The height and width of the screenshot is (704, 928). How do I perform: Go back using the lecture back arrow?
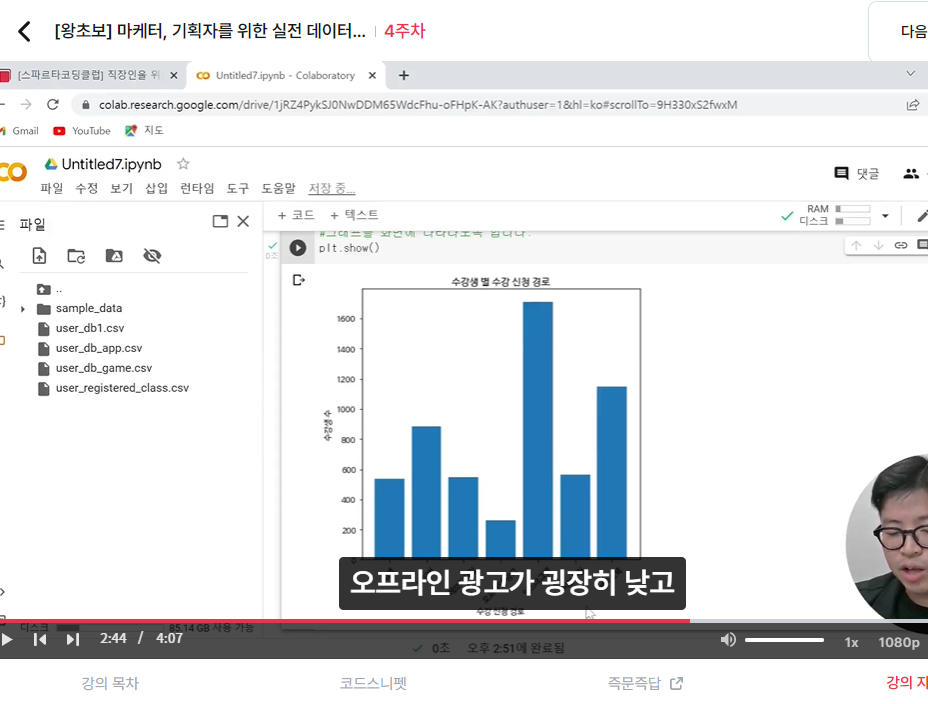(x=24, y=31)
